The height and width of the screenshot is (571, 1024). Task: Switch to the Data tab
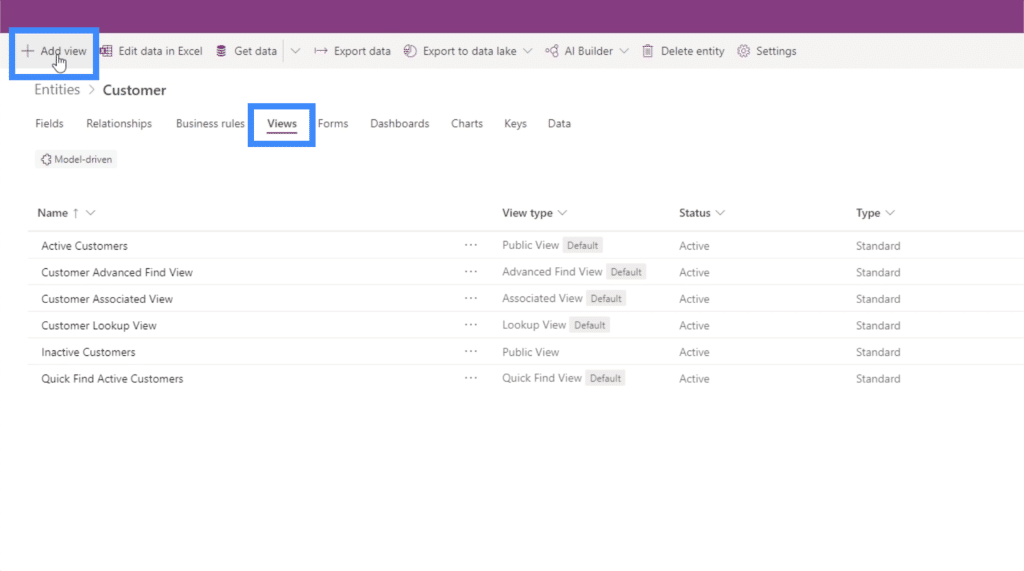coord(559,123)
